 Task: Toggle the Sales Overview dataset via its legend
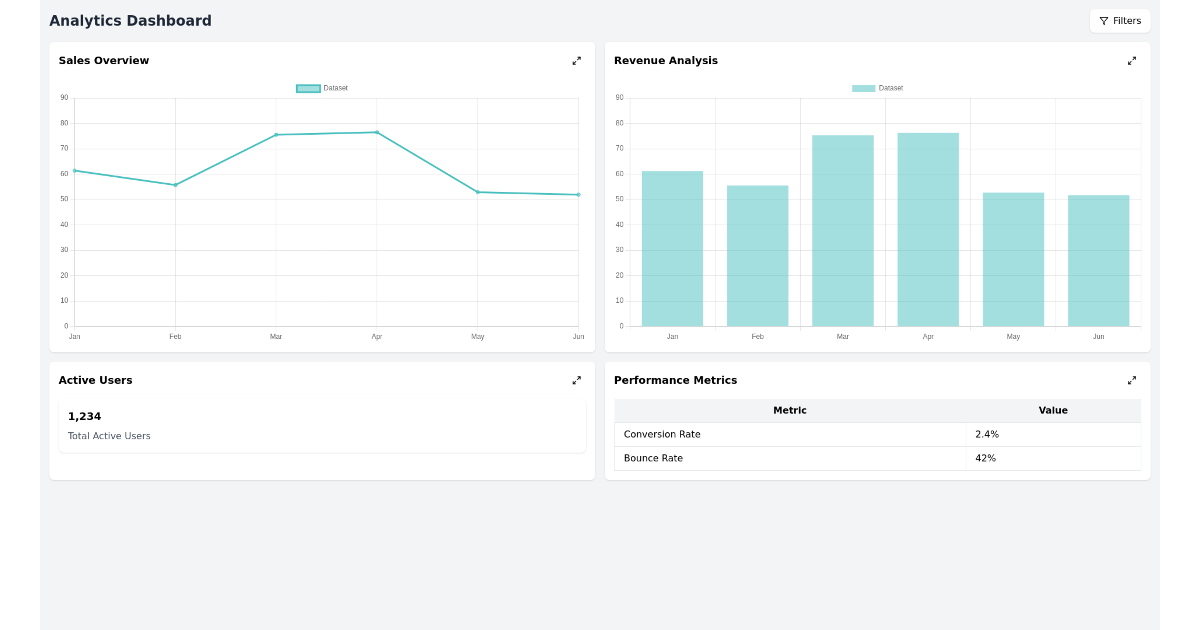[320, 87]
